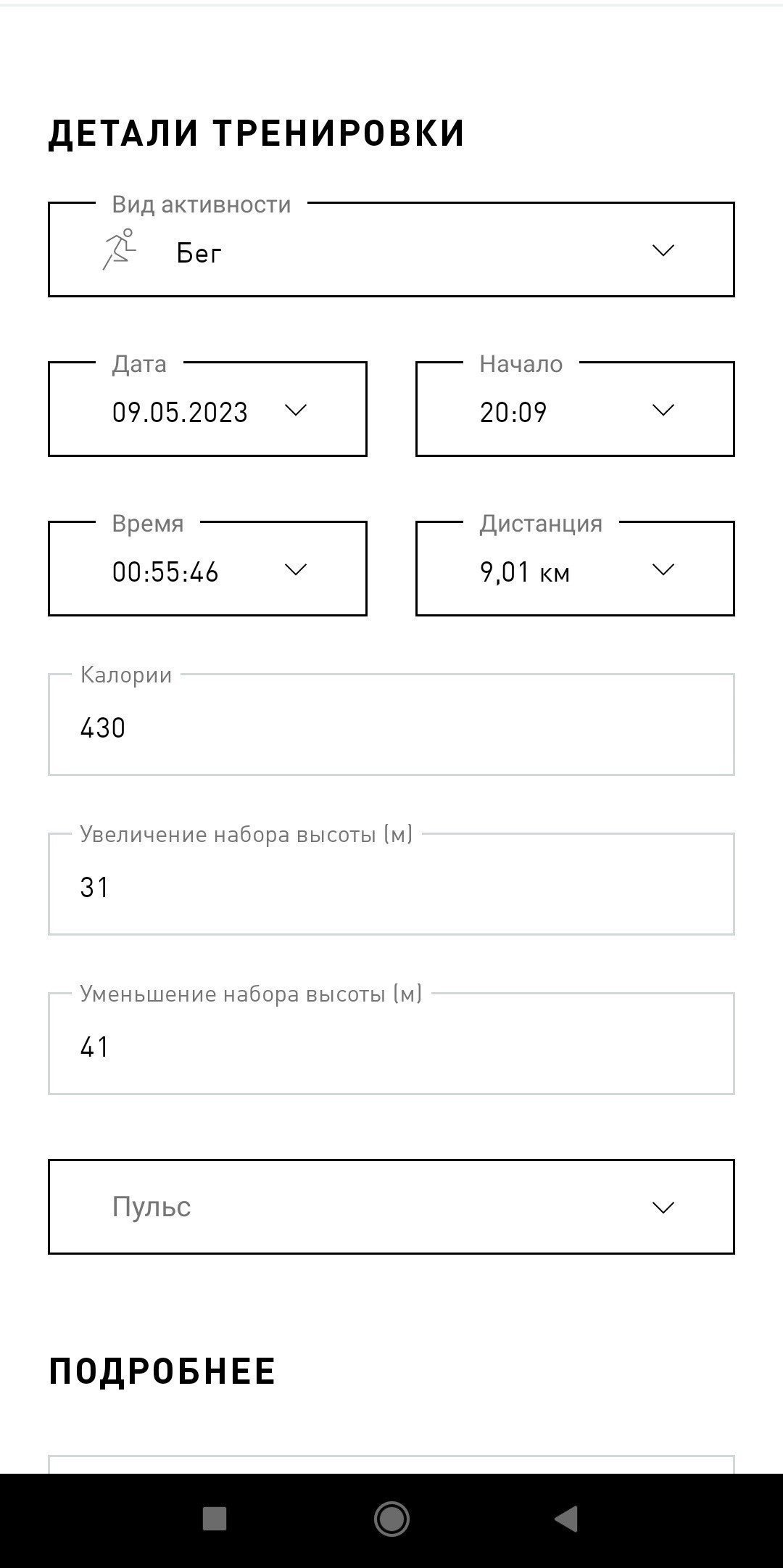Tap the start time value 20:09
The width and height of the screenshot is (783, 1568).
[513, 413]
